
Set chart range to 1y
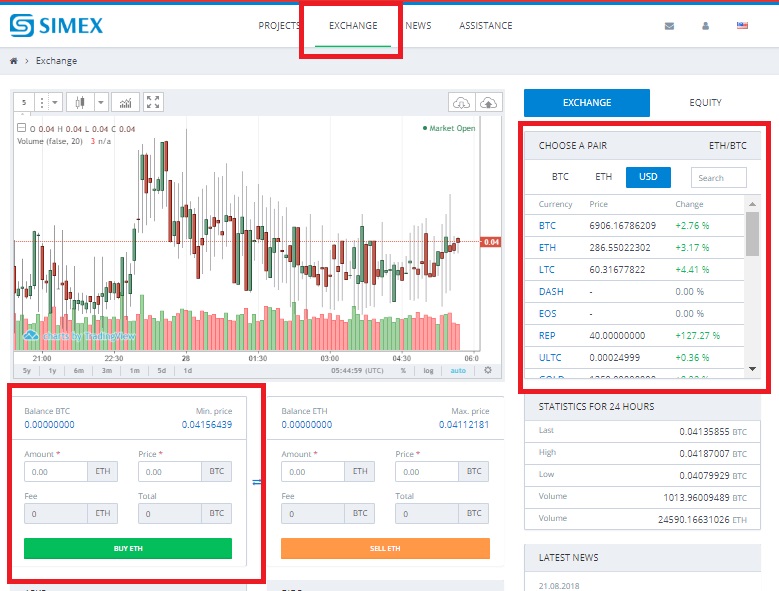point(52,370)
